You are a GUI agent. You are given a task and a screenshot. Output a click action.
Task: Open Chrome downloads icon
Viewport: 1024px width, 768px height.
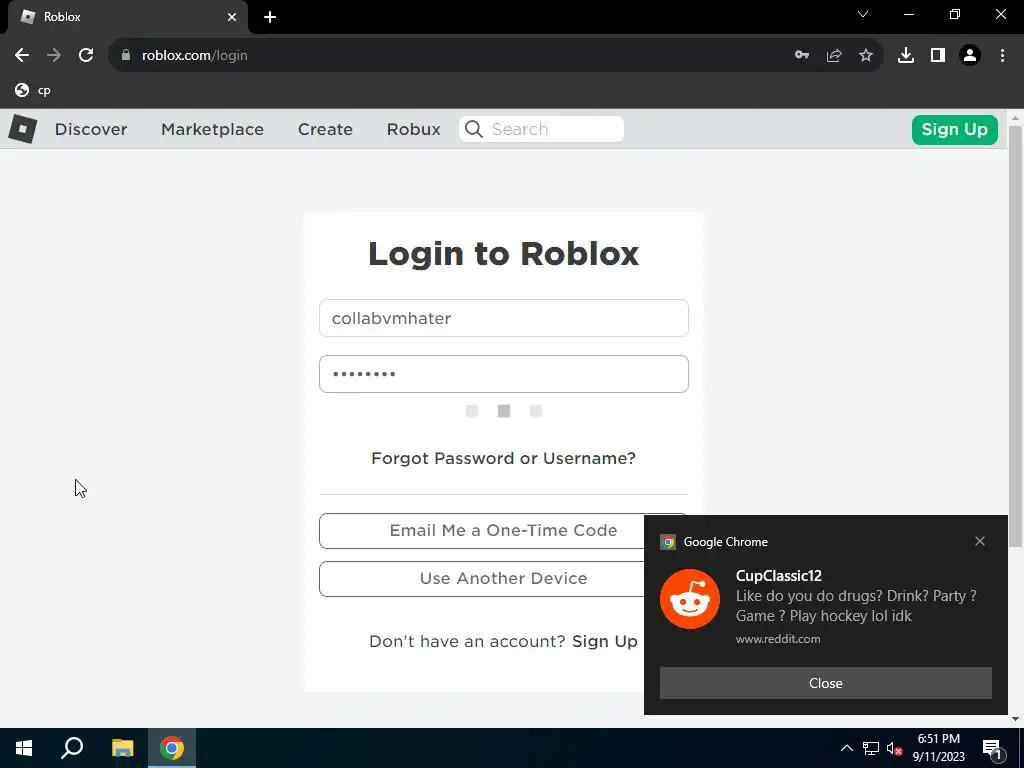coord(906,56)
